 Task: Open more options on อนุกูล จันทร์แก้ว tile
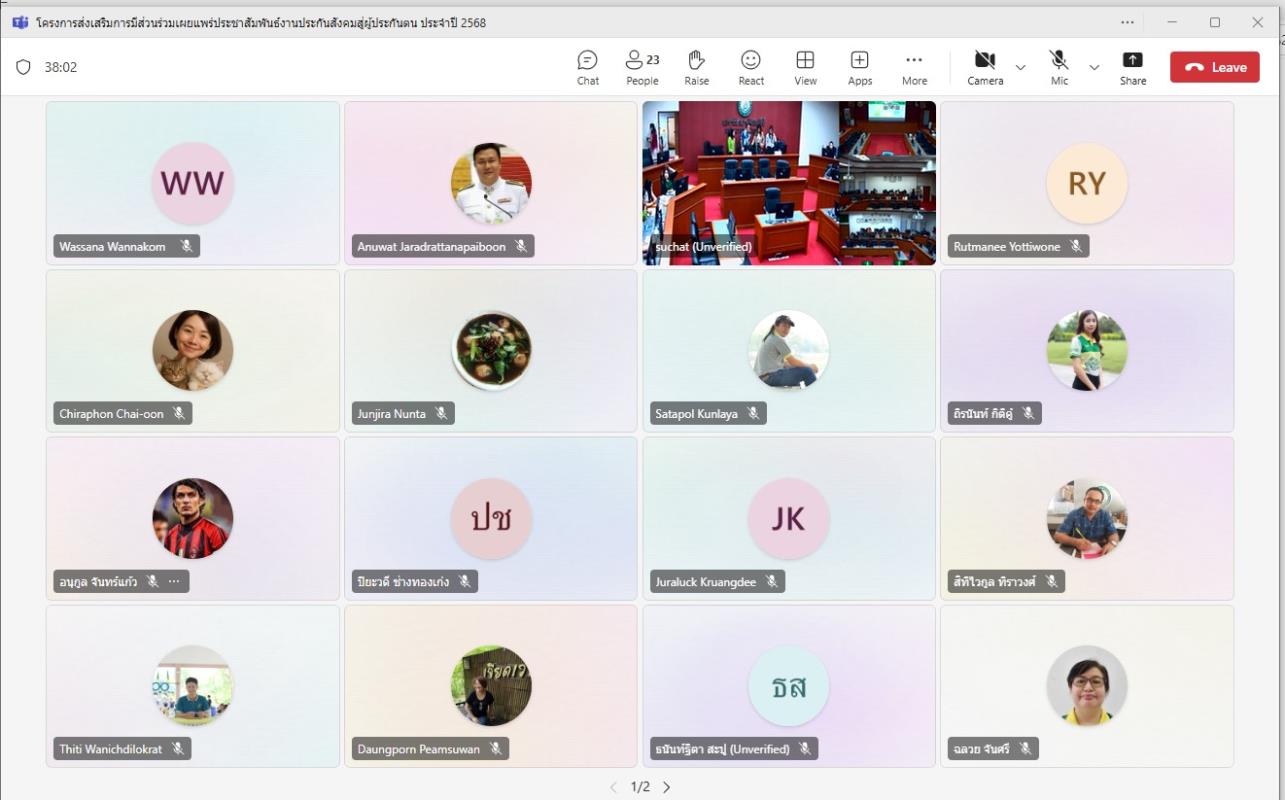point(174,581)
